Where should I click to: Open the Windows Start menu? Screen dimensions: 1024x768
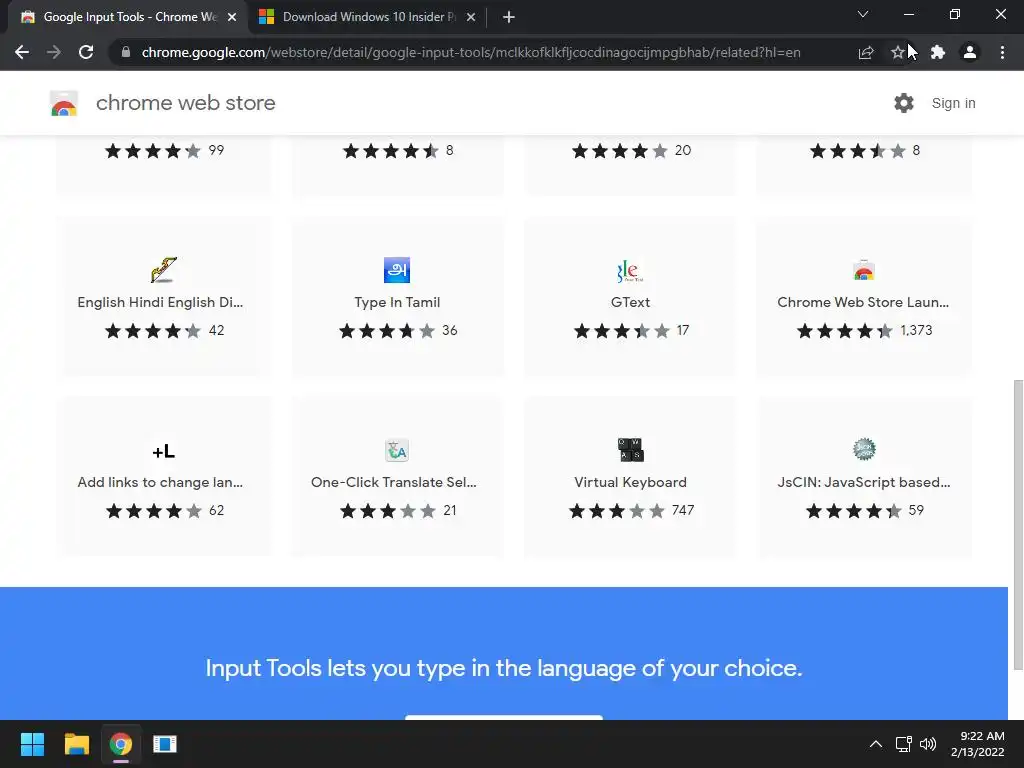tap(32, 744)
